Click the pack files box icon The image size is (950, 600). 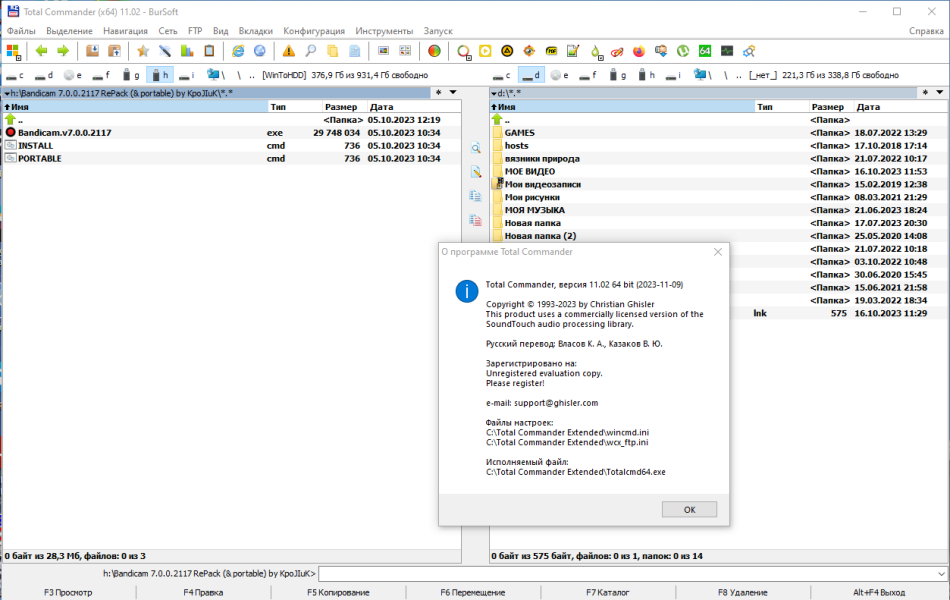(92, 52)
